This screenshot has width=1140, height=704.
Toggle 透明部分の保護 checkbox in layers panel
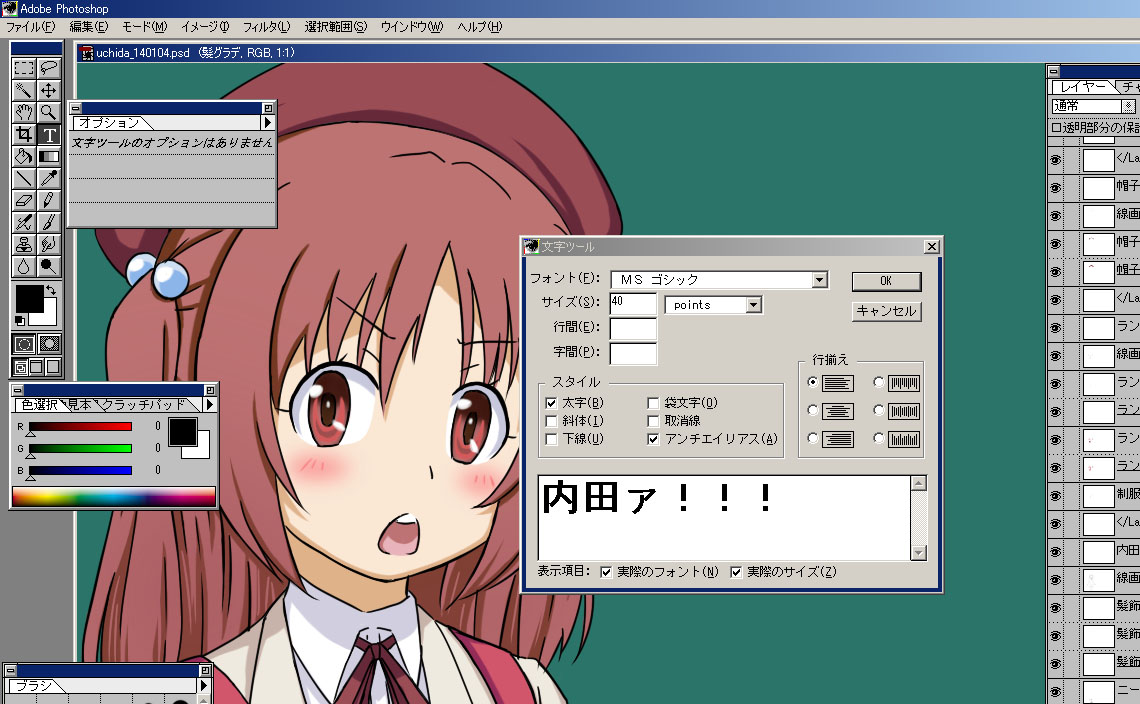[1056, 128]
